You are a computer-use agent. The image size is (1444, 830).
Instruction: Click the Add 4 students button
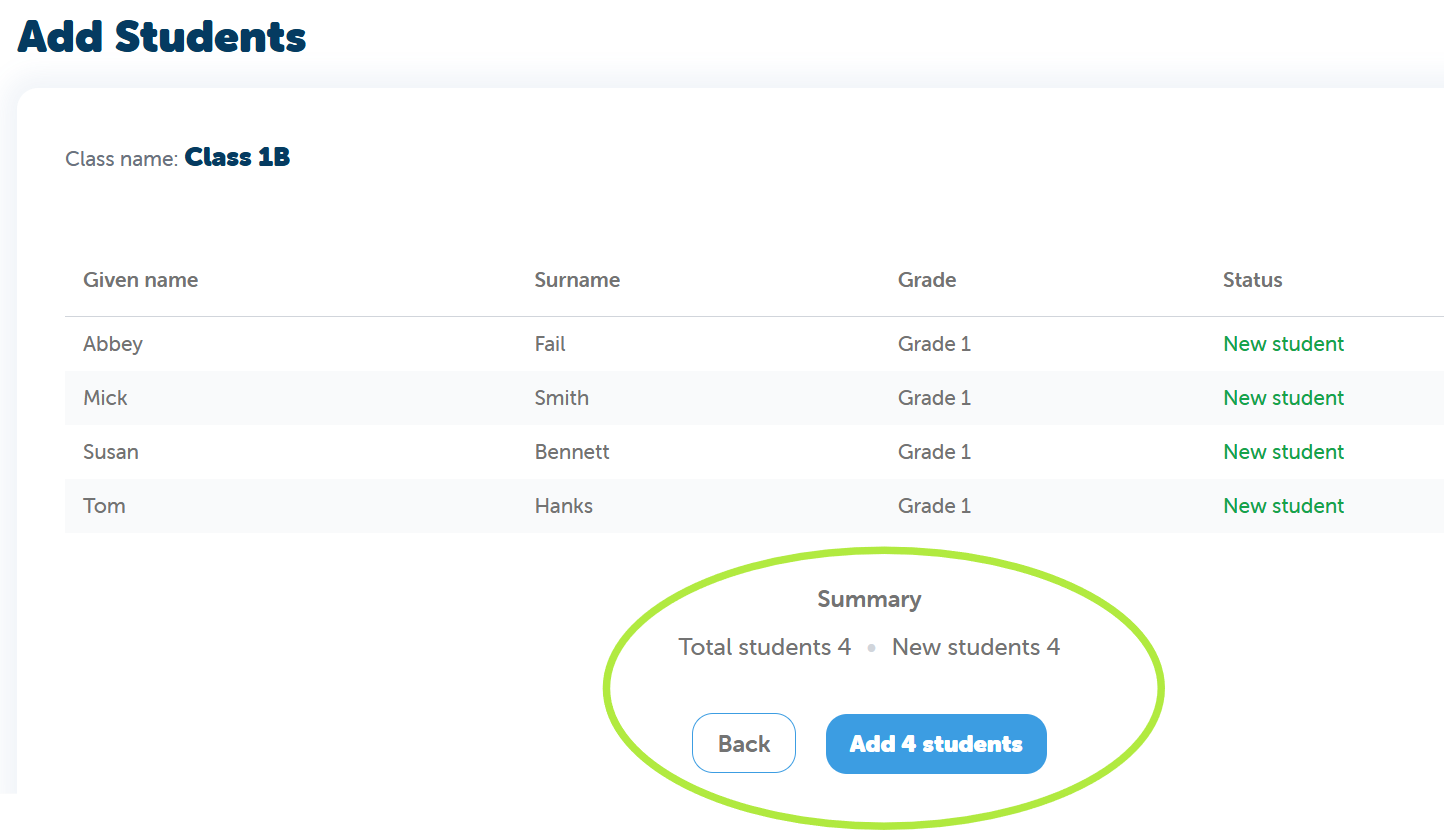click(x=936, y=743)
